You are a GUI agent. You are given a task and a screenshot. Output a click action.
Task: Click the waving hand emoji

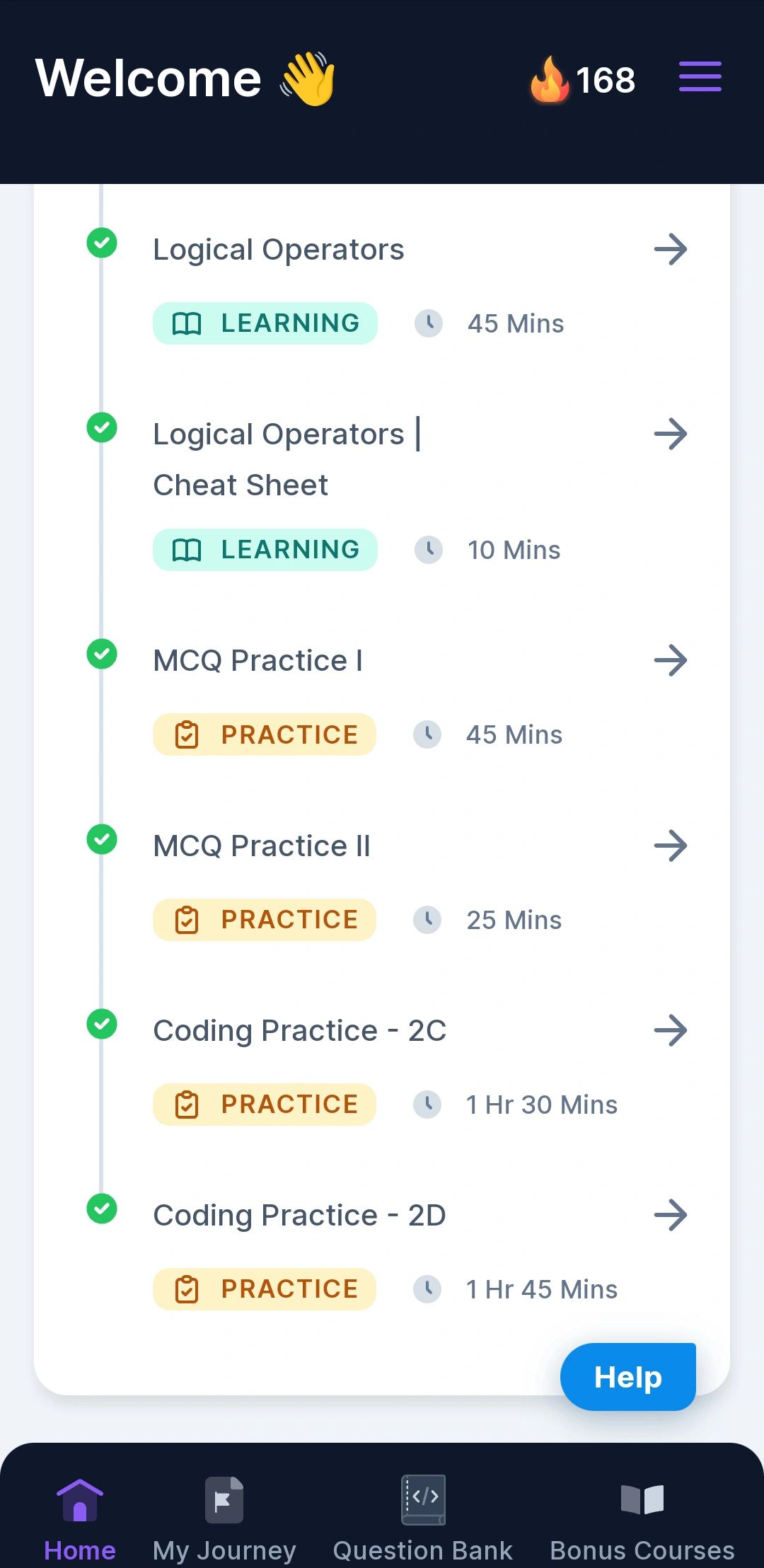[x=308, y=79]
